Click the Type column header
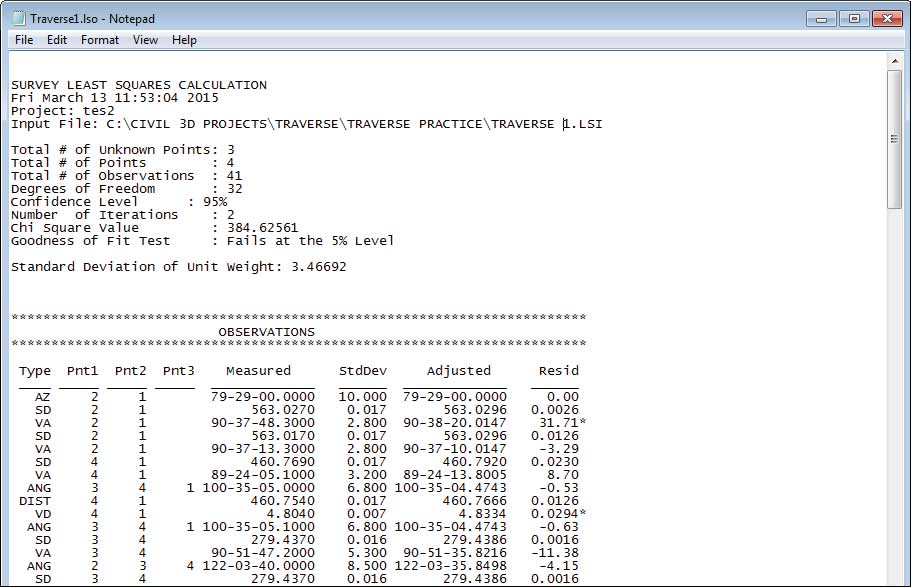This screenshot has height=587, width=911. pyautogui.click(x=35, y=371)
